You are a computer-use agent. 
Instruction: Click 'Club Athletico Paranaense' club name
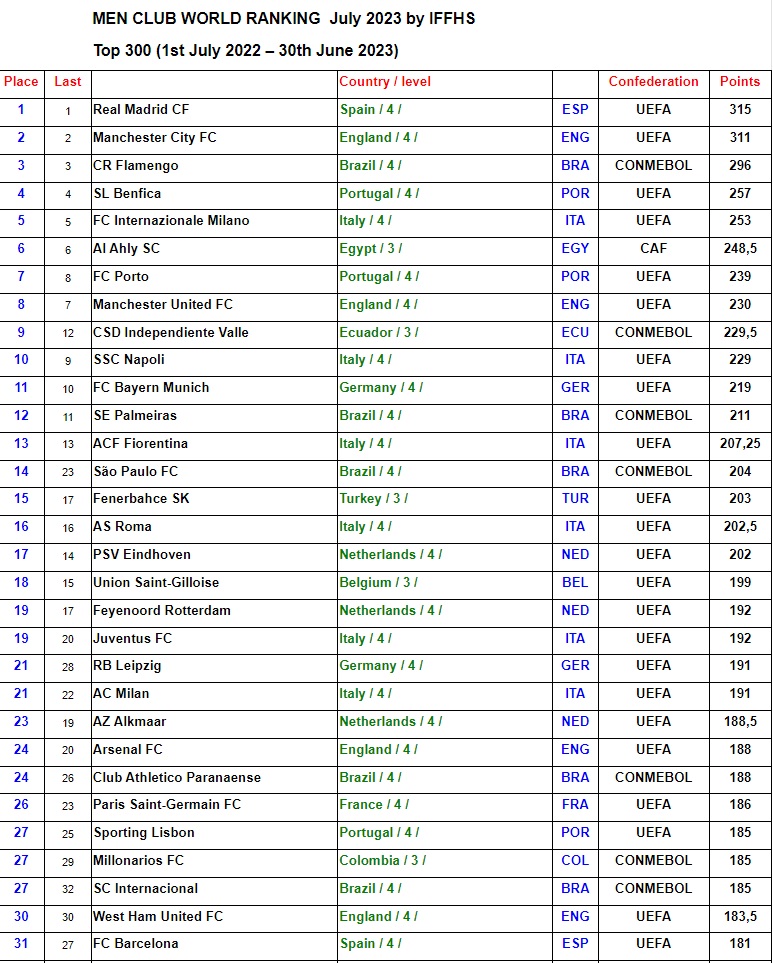177,777
